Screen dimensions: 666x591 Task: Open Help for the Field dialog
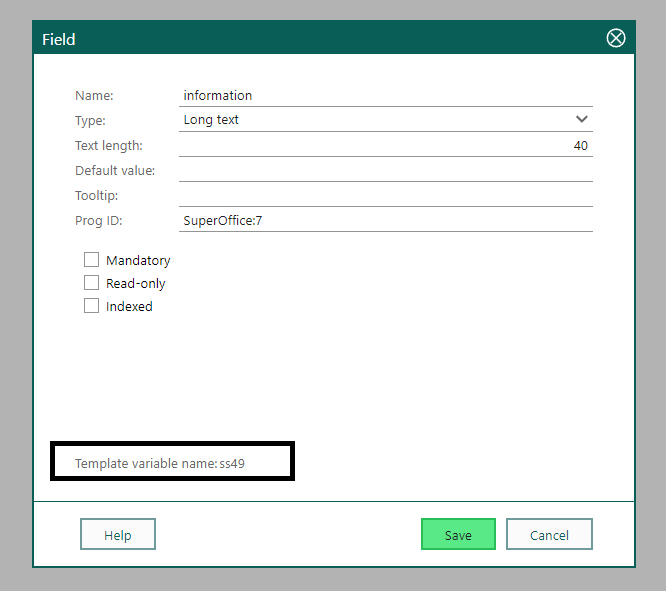(x=118, y=535)
